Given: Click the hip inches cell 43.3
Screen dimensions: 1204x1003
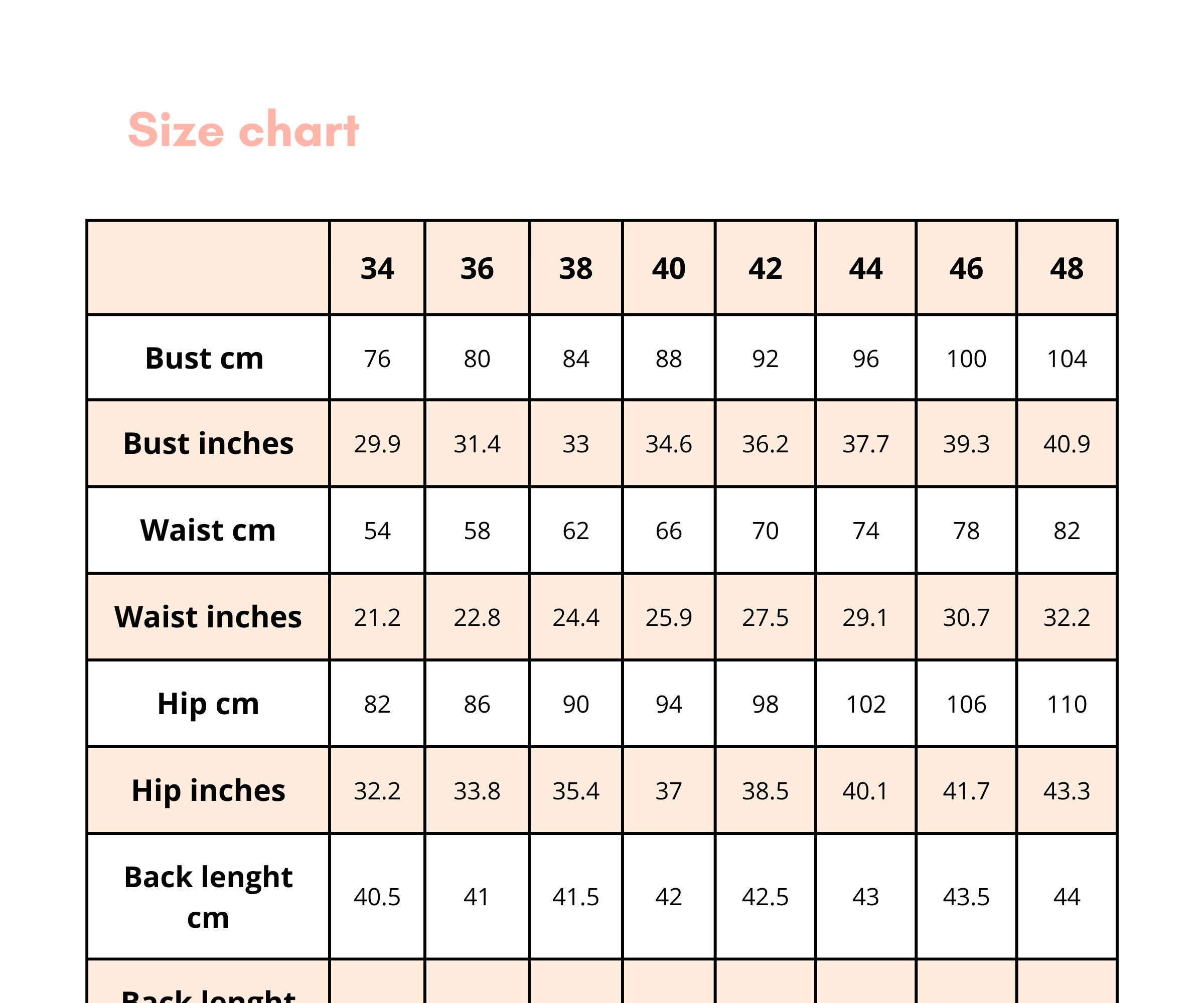Looking at the screenshot, I should pyautogui.click(x=1067, y=791).
